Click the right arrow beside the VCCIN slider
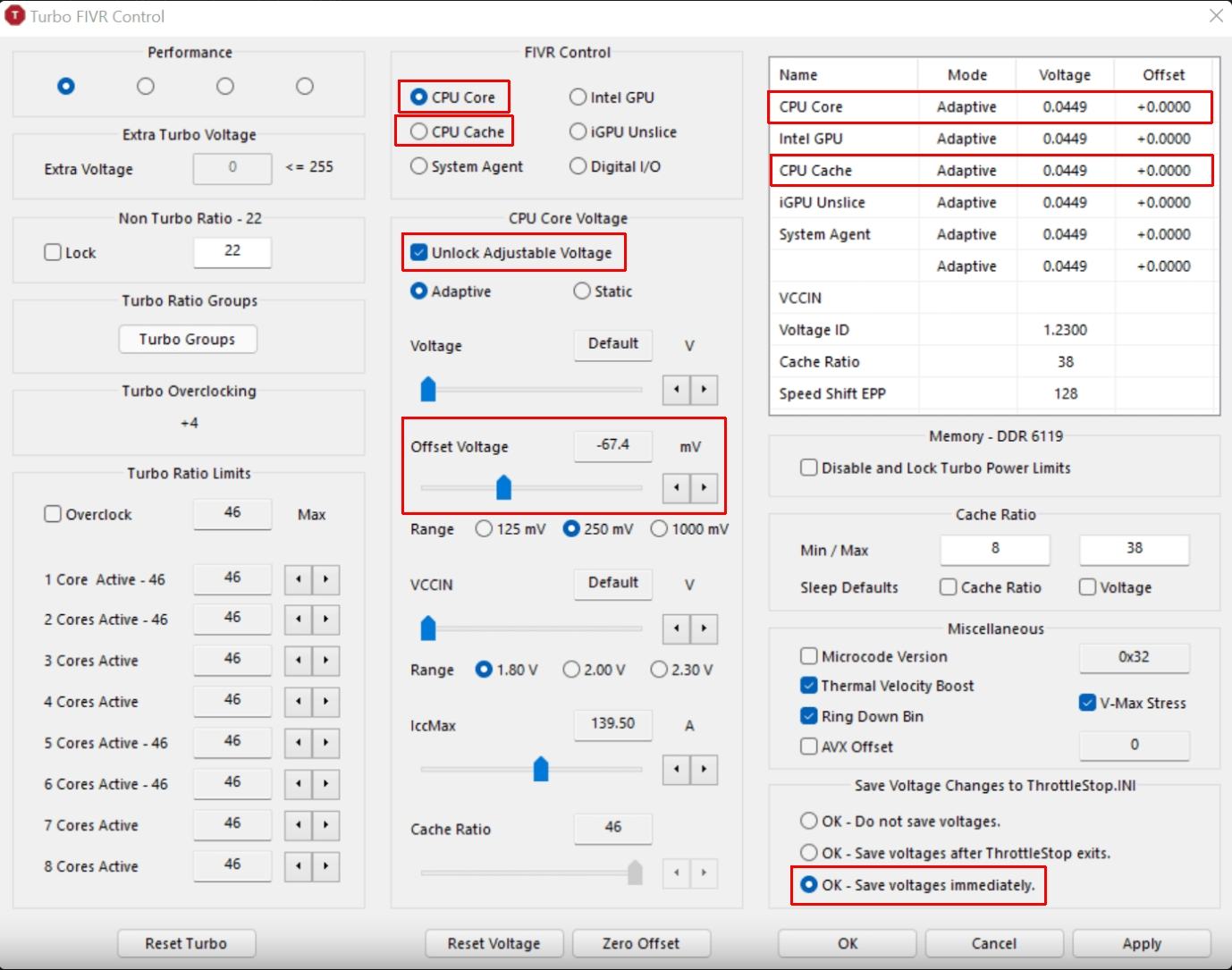Screen dimensions: 1232x970 click(x=705, y=628)
